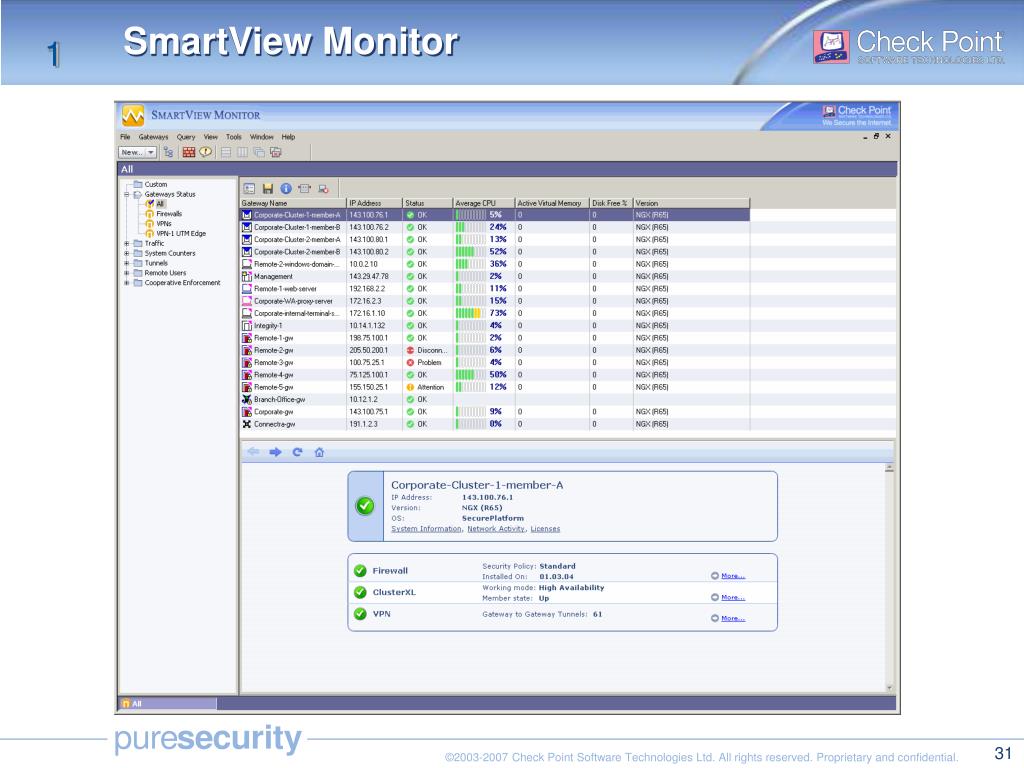Click the red firewall brick icon
Viewport: 1024px width, 768px height.
point(189,152)
